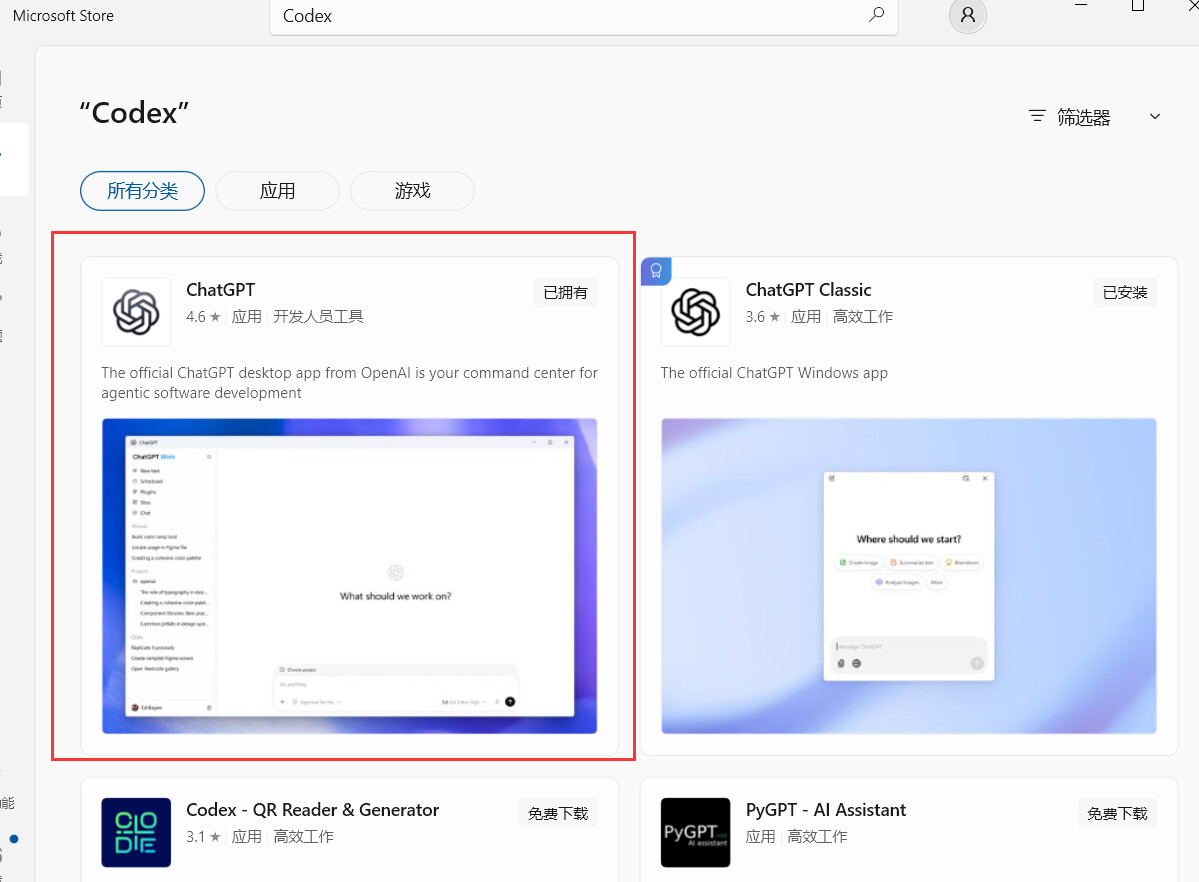Open the ChatGPT app title

pyautogui.click(x=220, y=290)
